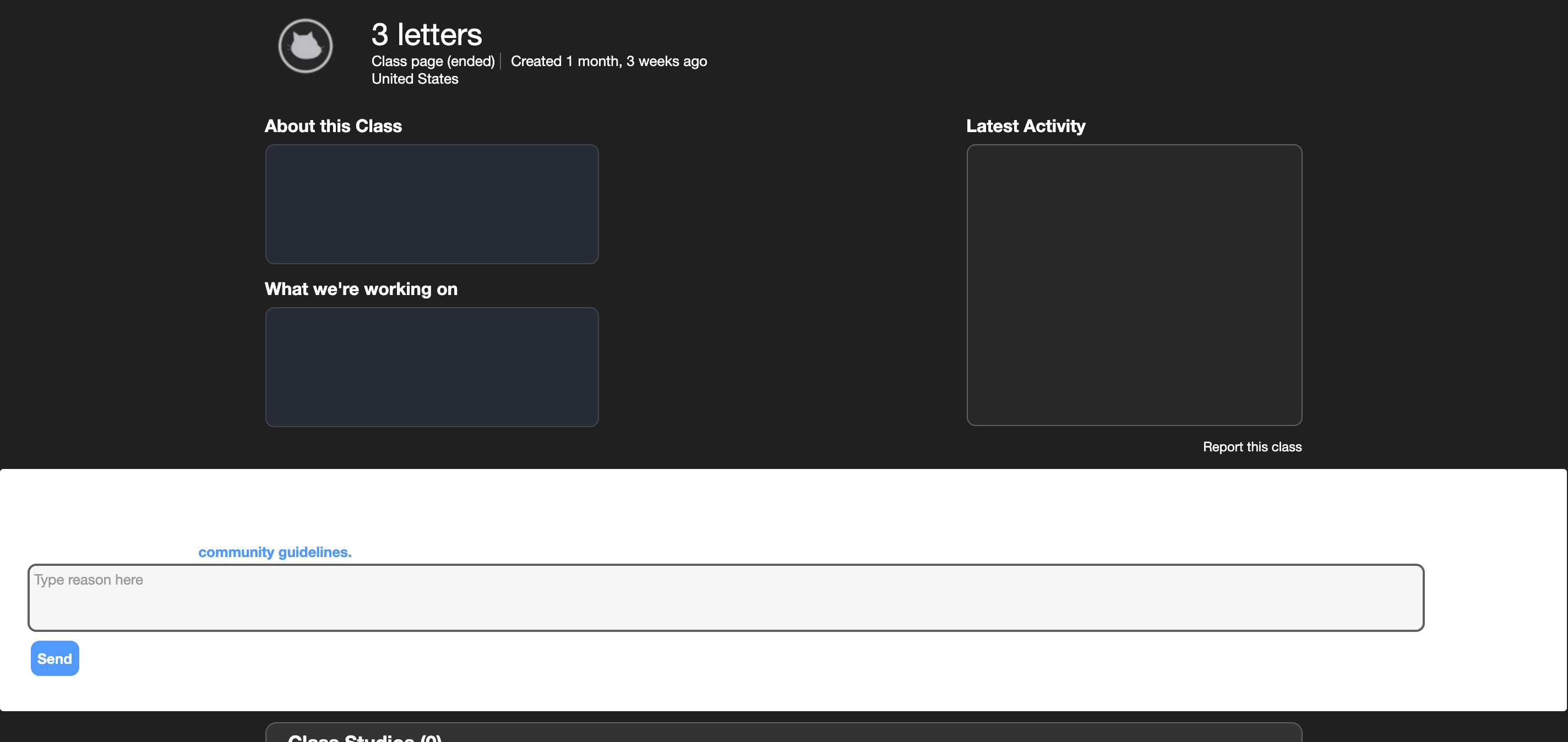Screen dimensions: 1568x742
Task: Click the "Latest Activity" heading
Action: [1026, 126]
